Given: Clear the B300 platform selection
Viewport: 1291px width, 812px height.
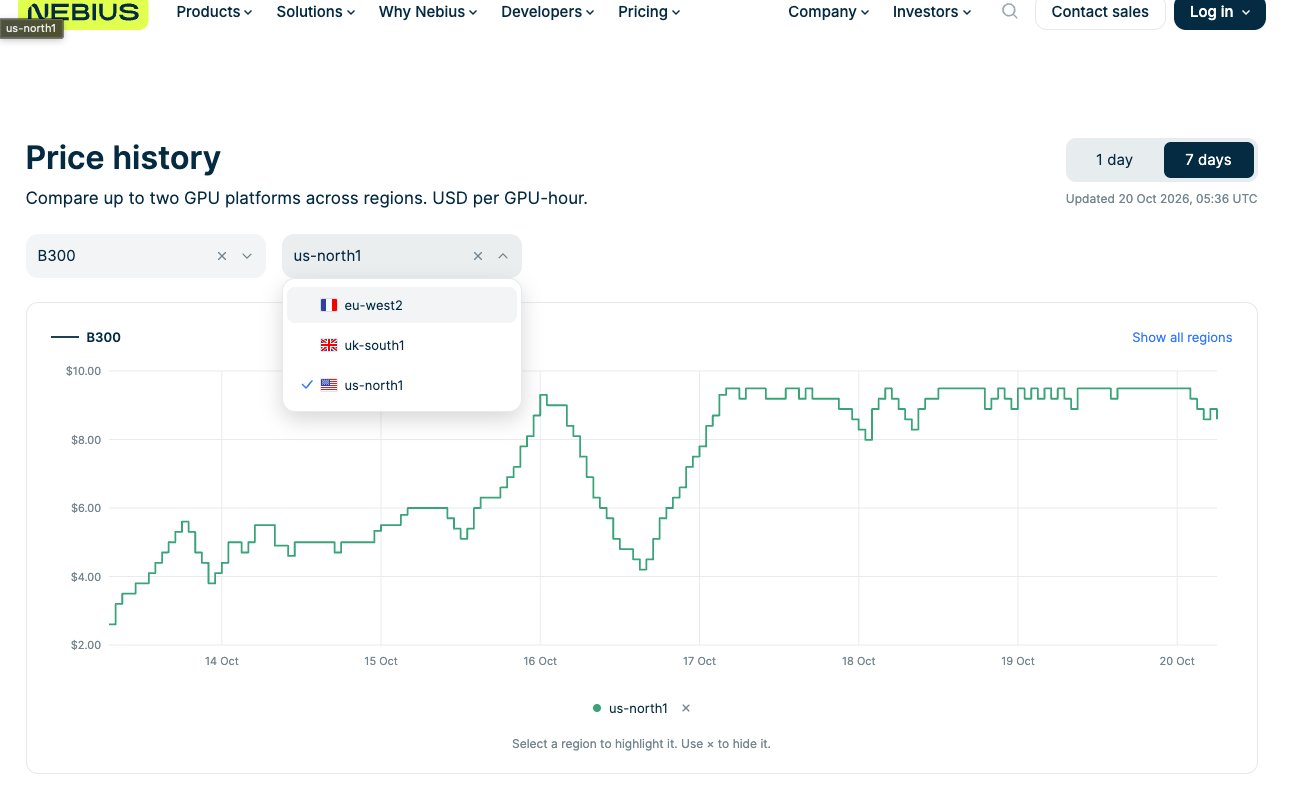Looking at the screenshot, I should coord(222,256).
